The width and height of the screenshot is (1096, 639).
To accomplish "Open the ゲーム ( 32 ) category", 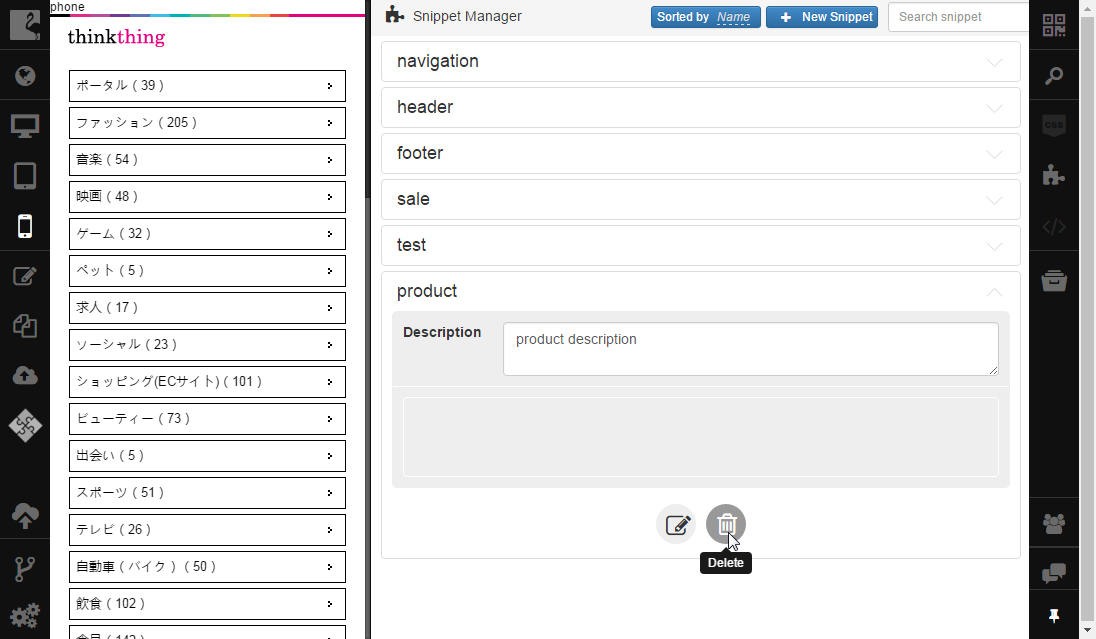I will click(x=207, y=234).
